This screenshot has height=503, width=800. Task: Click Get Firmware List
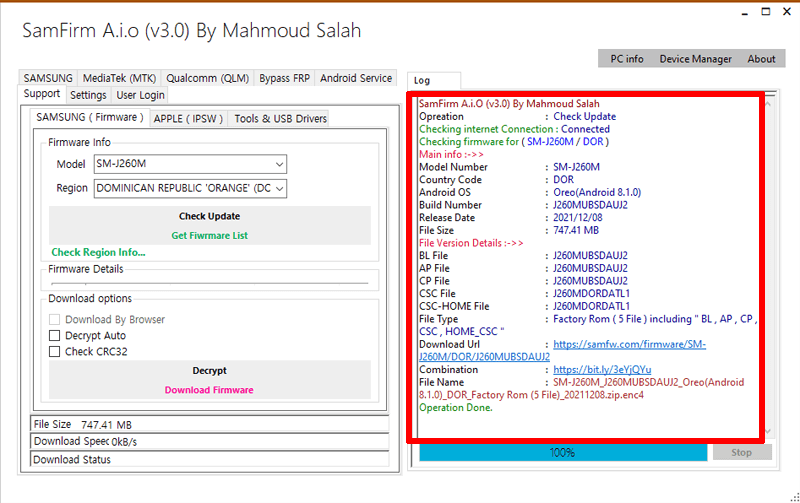(209, 236)
